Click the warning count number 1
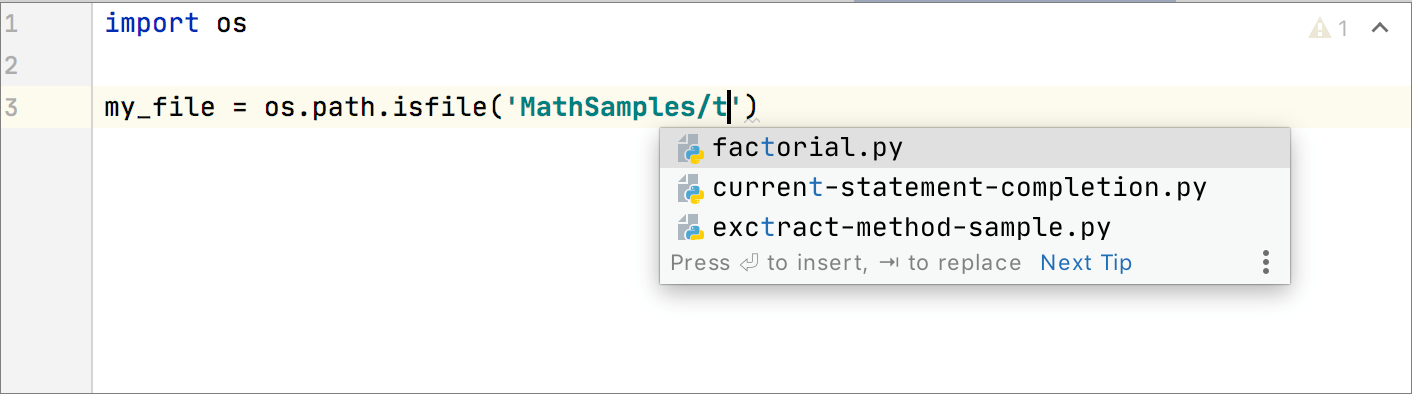Viewport: 1412px width, 394px height. point(1343,28)
